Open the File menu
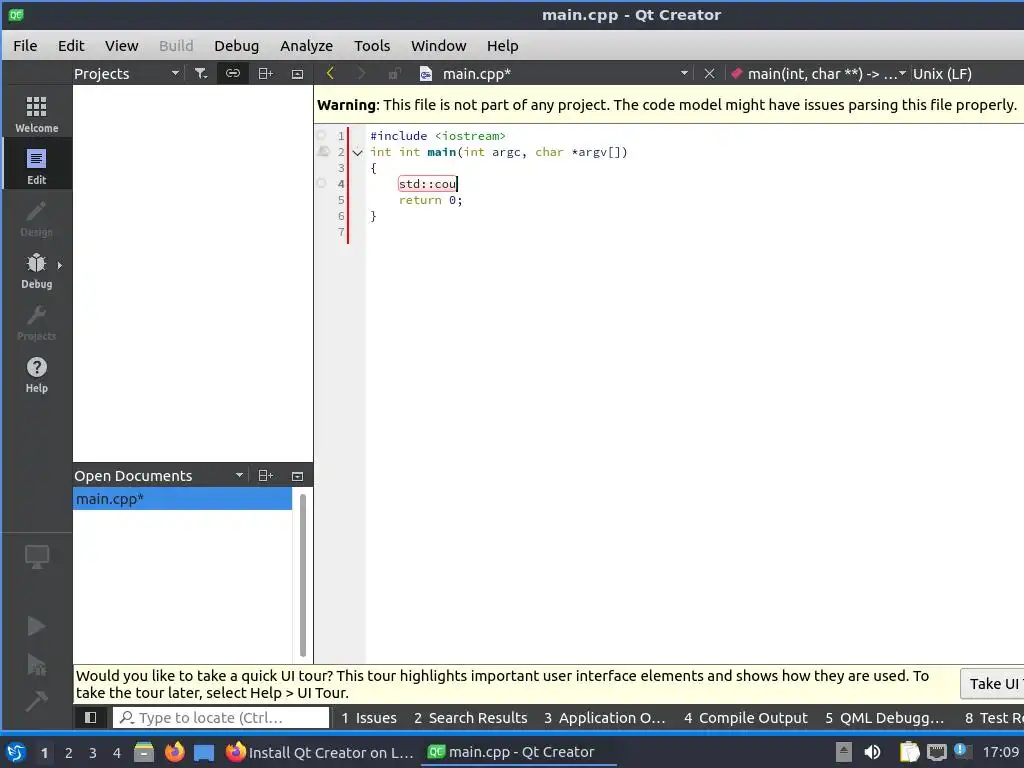The width and height of the screenshot is (1024, 768). pos(25,46)
